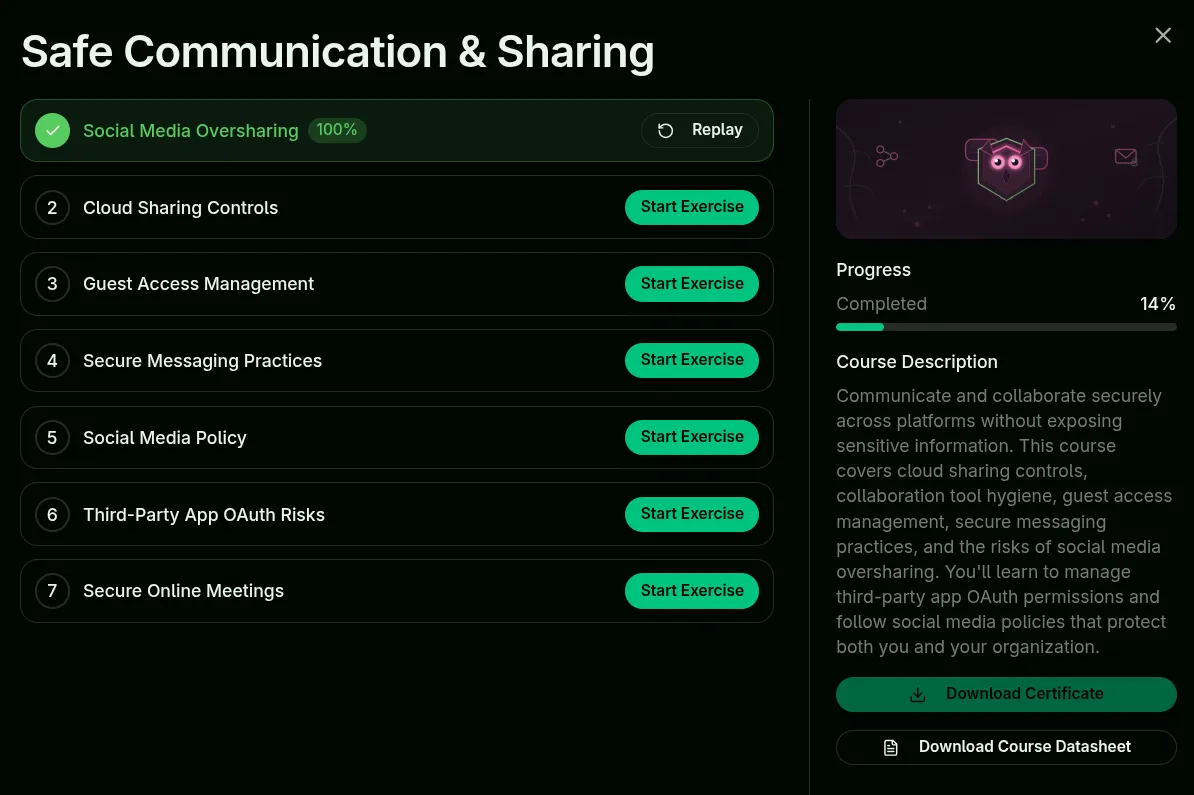Click the number 4 circle for Secure Messaging Practices

pyautogui.click(x=53, y=361)
